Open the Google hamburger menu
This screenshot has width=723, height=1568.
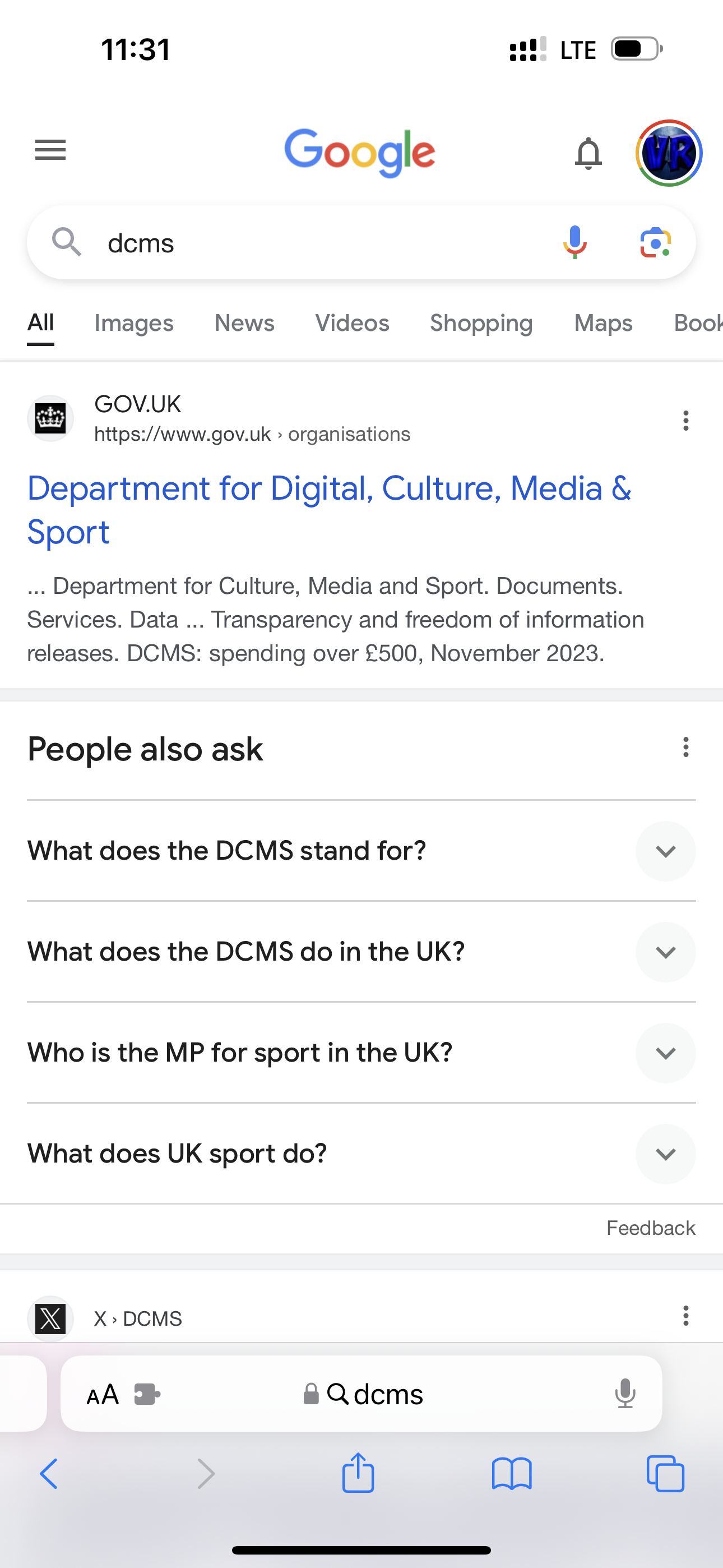pos(50,150)
